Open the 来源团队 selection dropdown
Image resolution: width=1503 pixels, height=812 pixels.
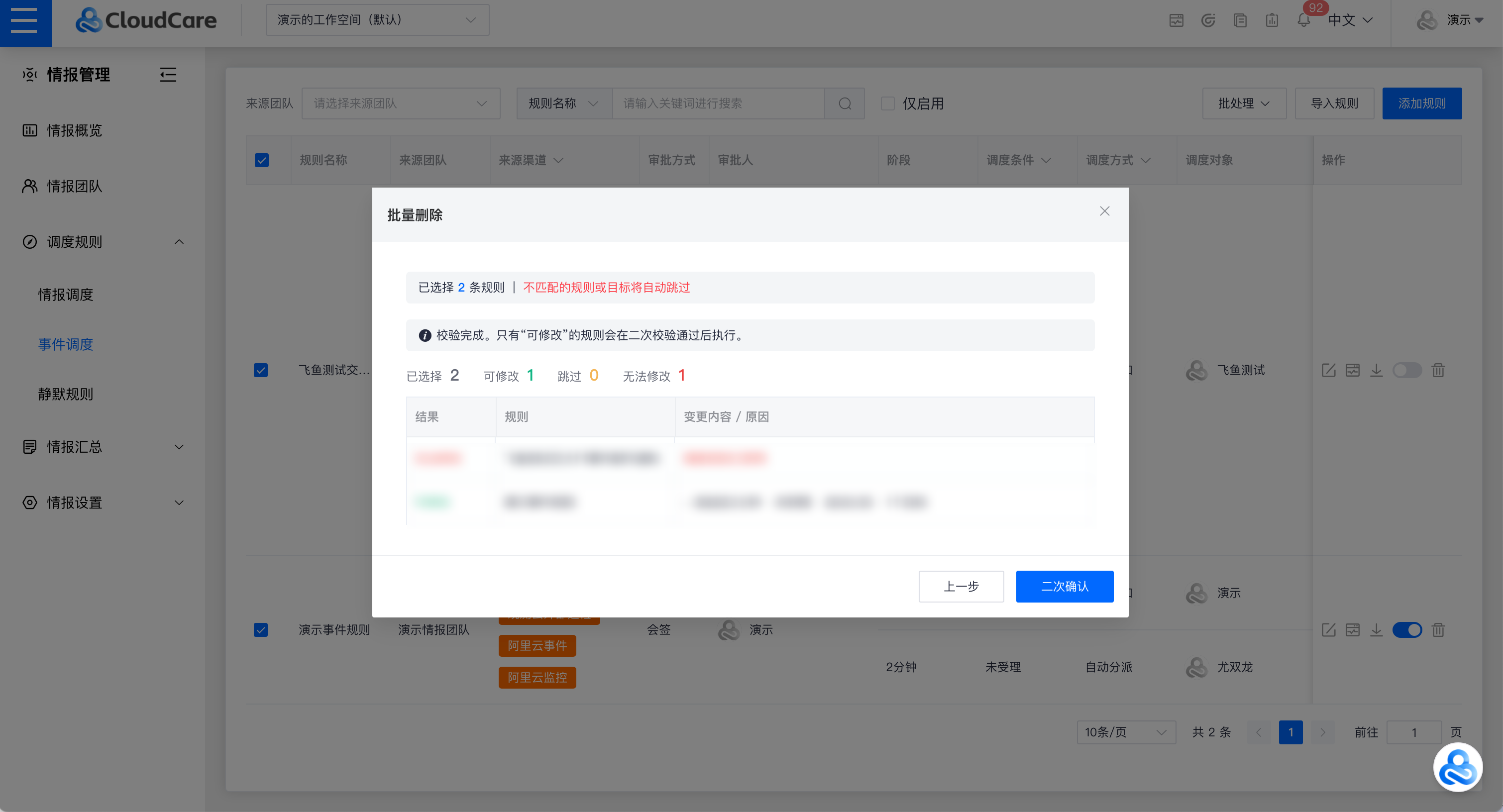coord(400,103)
